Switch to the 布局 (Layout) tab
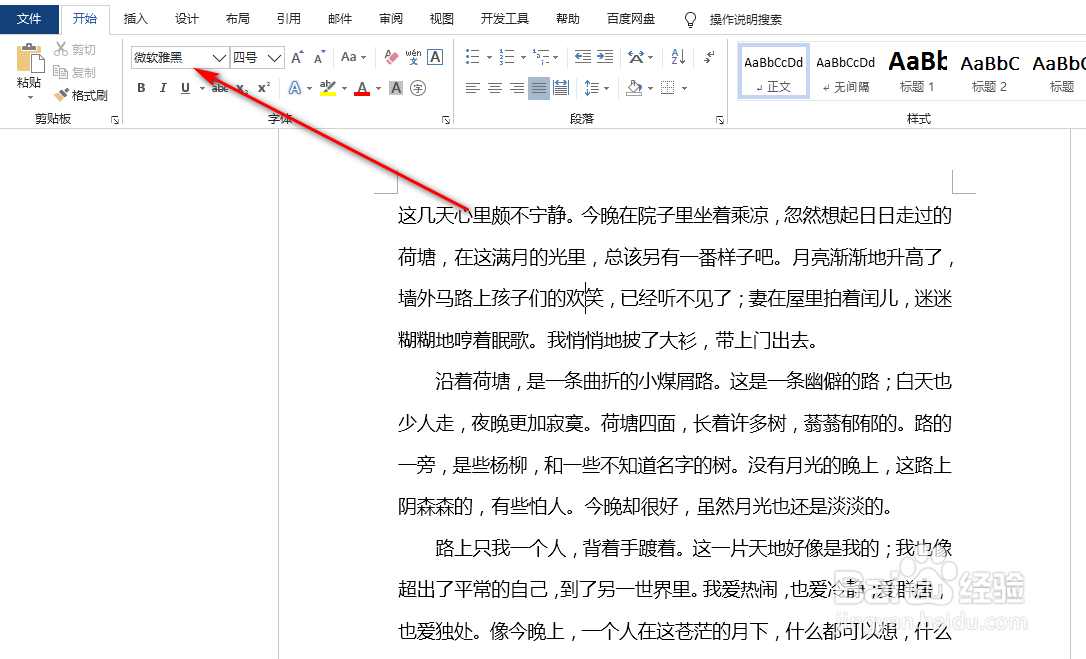 (x=238, y=19)
